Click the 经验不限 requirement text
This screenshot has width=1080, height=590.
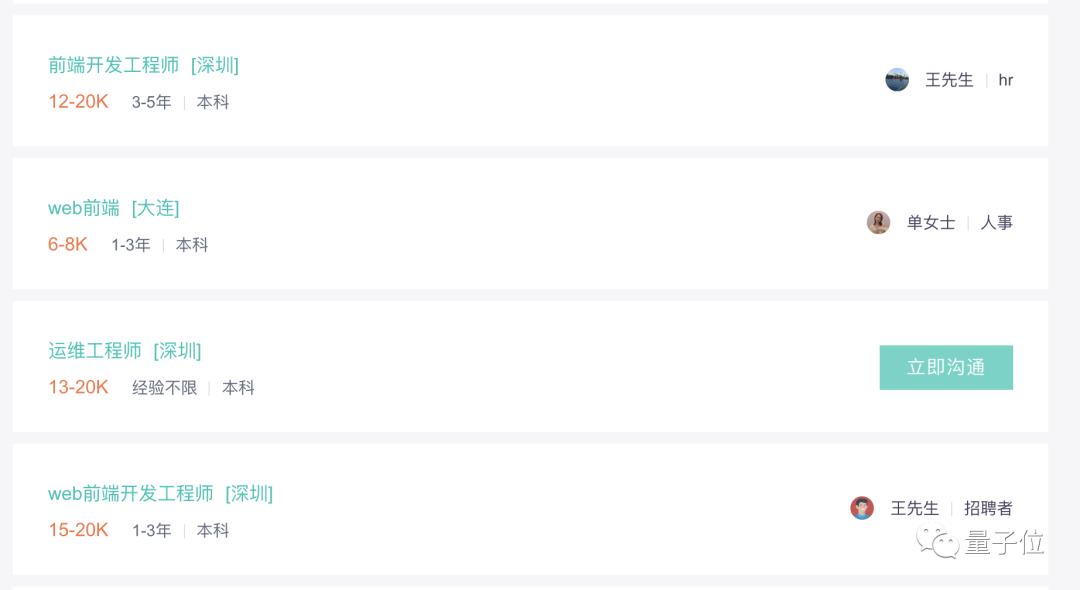(x=165, y=388)
